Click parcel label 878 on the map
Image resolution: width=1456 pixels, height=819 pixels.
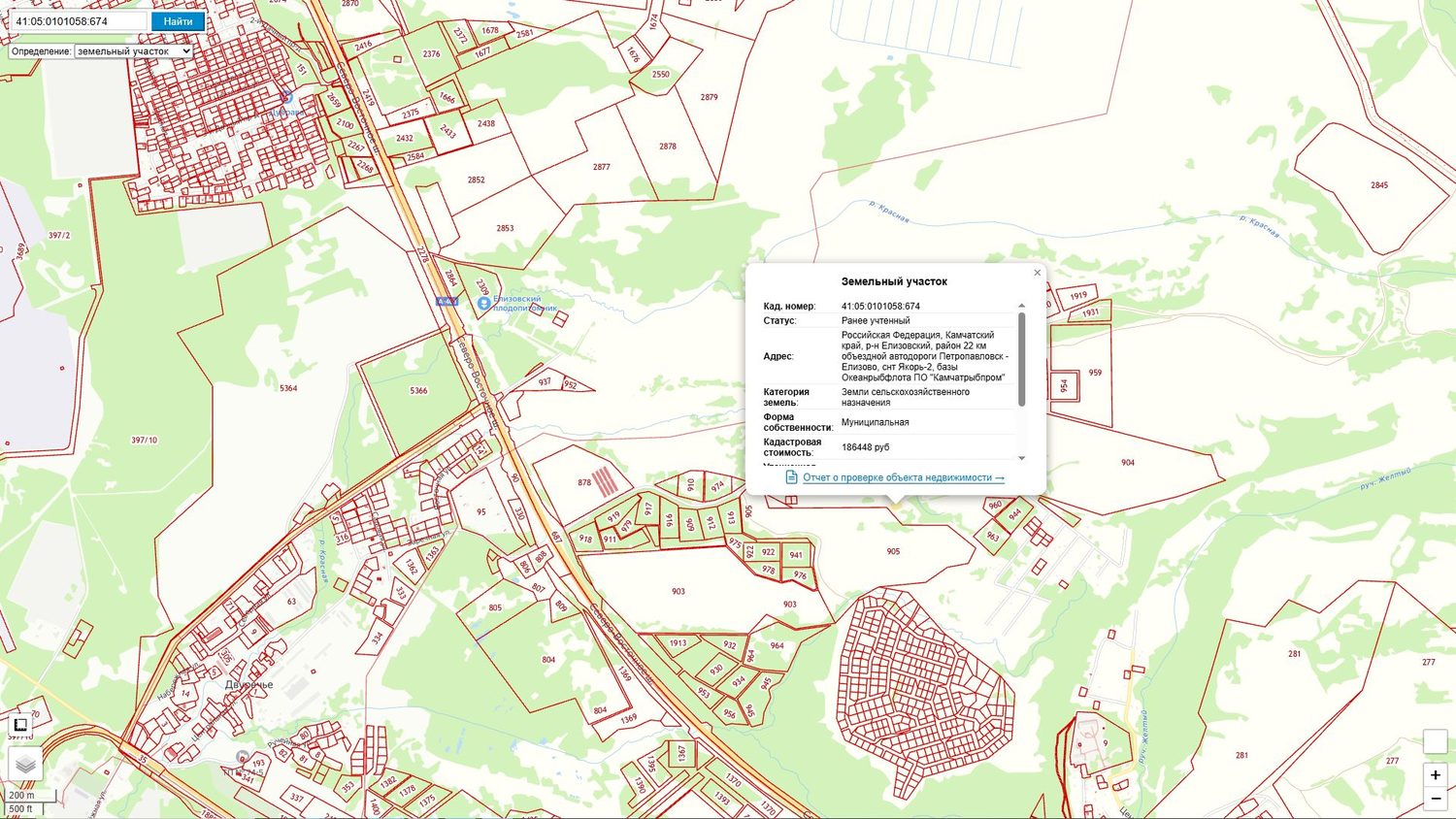(584, 481)
